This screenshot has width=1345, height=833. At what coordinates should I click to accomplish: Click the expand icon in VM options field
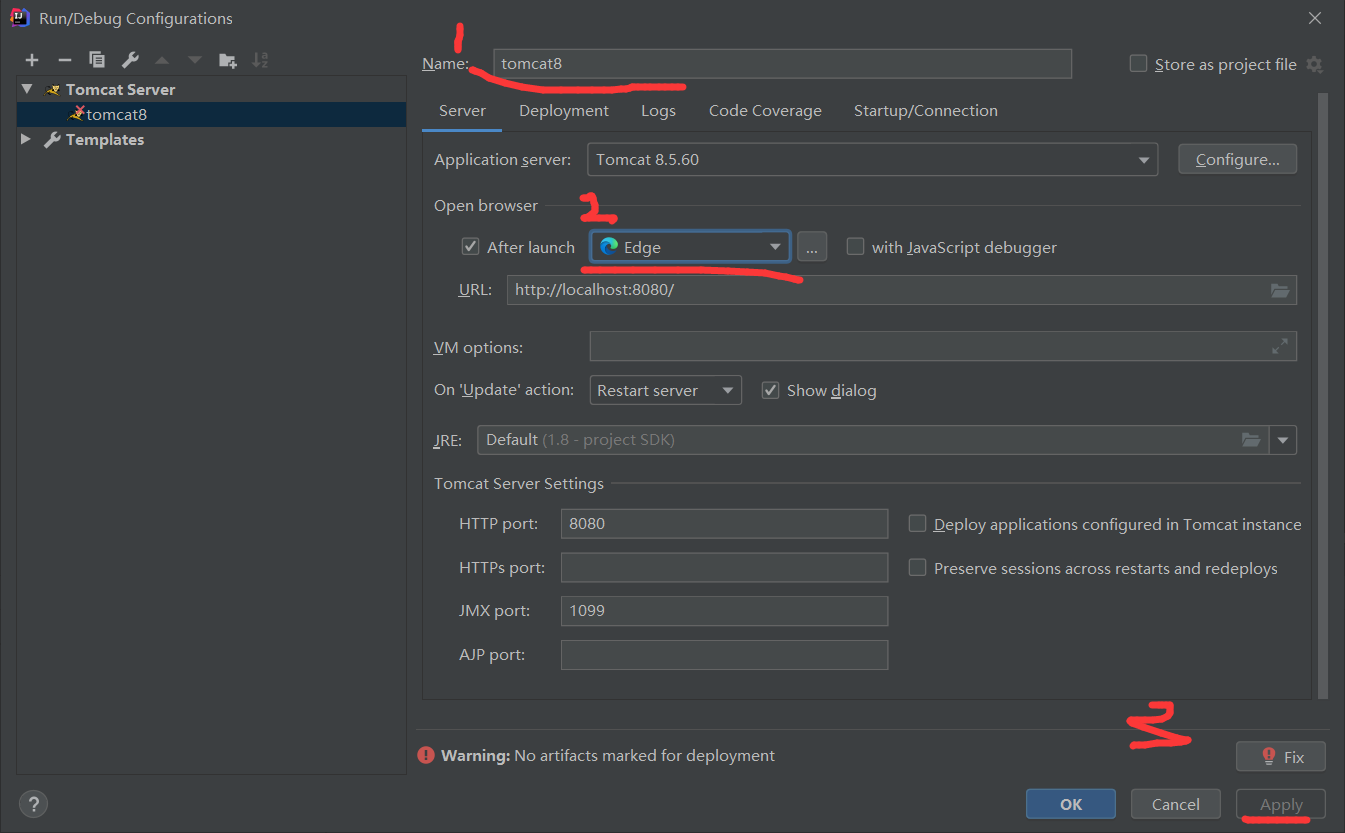pos(1279,346)
